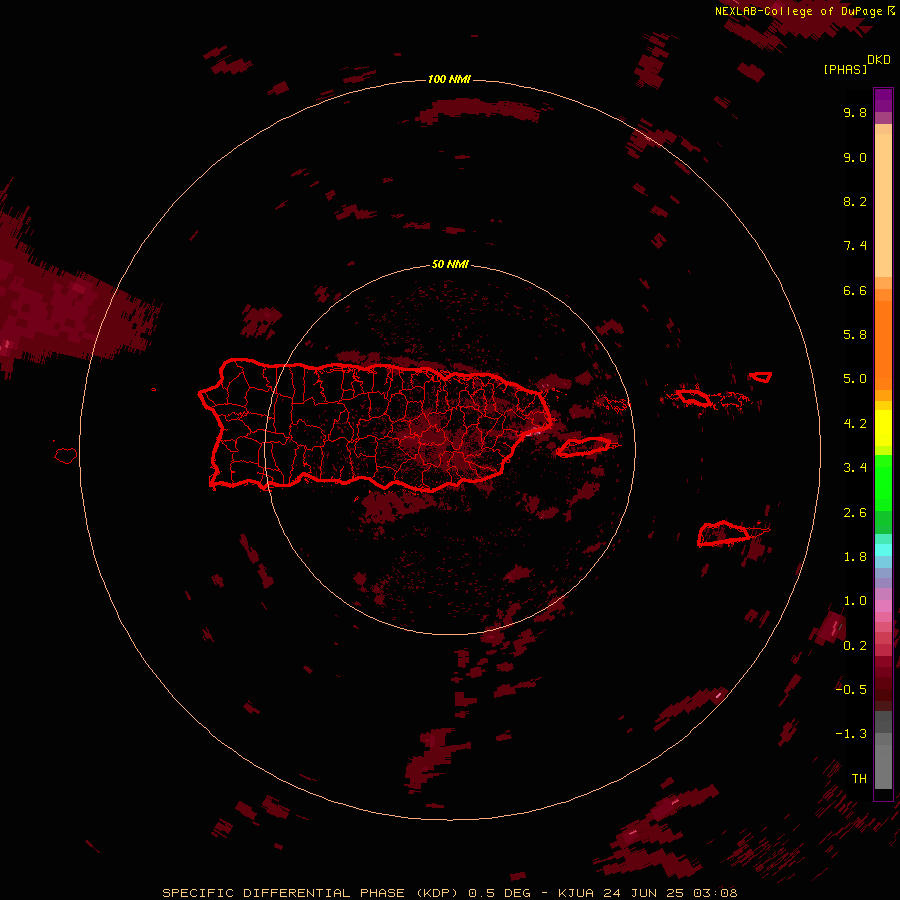Select the [PHAS] unit label
Image resolution: width=900 pixels, height=900 pixels.
(845, 69)
